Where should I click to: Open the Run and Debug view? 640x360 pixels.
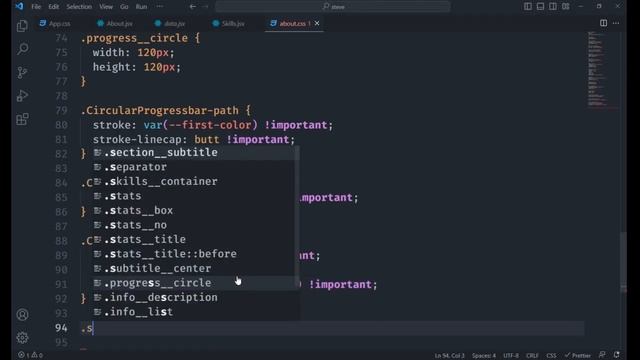22,96
